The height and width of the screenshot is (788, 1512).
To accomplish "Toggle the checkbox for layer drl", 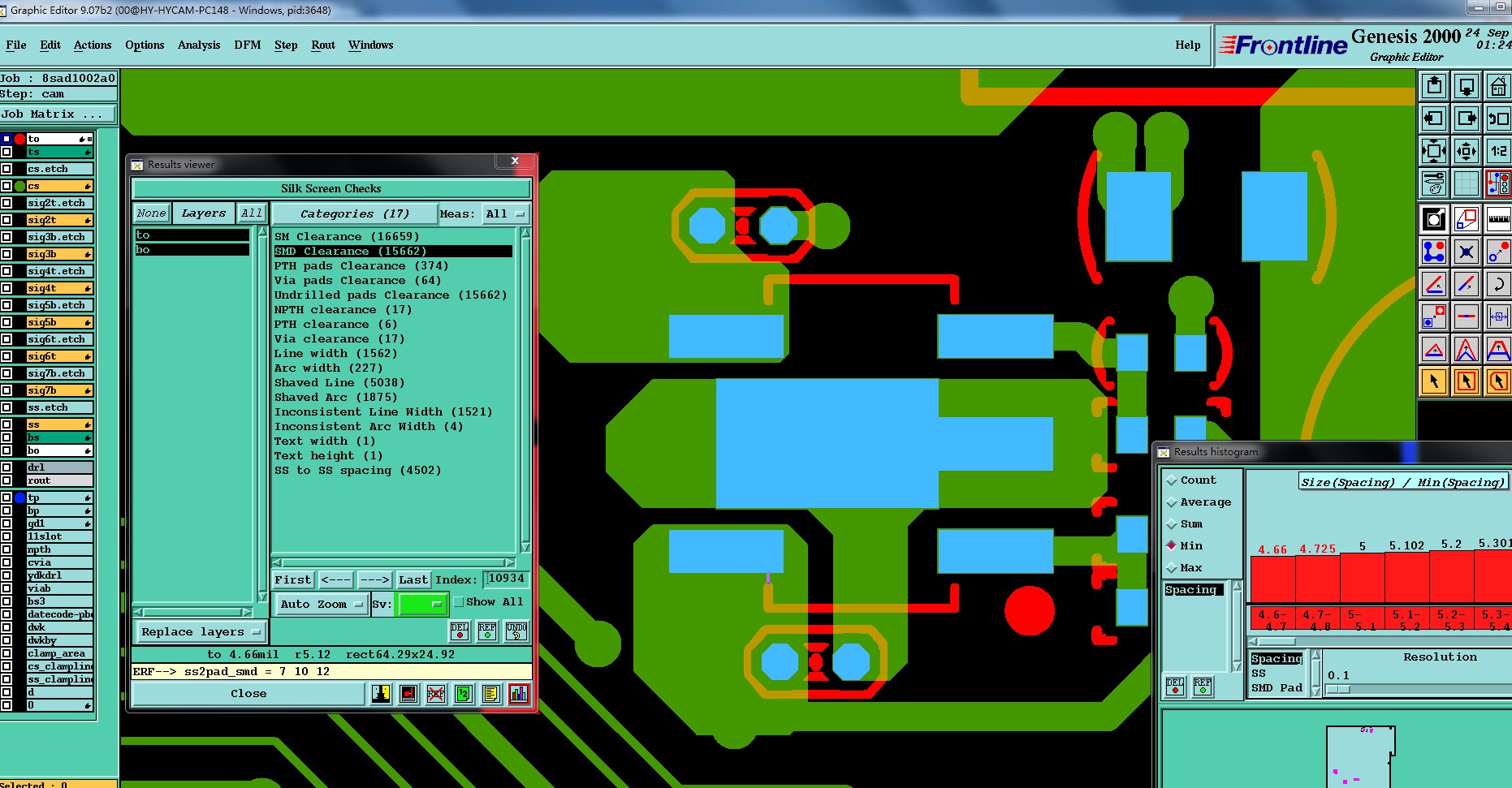I will click(6, 467).
